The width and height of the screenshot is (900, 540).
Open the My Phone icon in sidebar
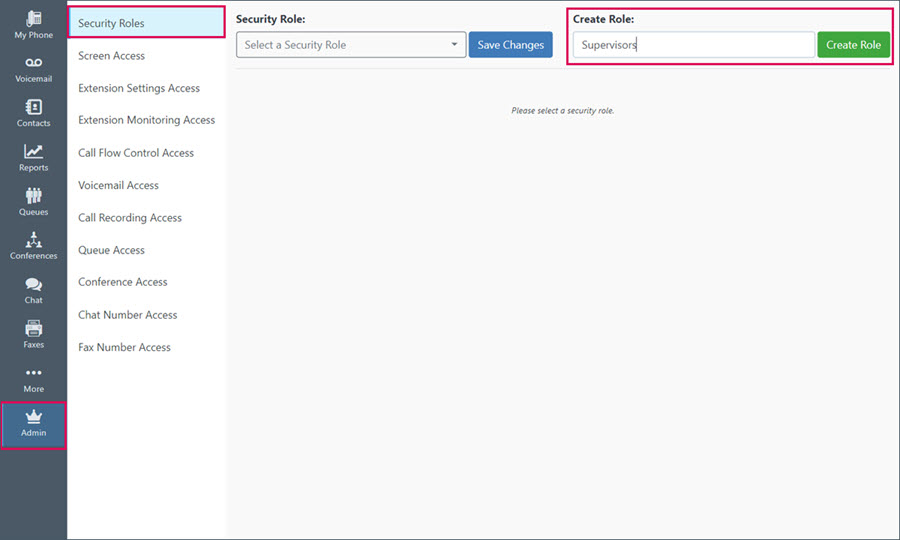[33, 18]
